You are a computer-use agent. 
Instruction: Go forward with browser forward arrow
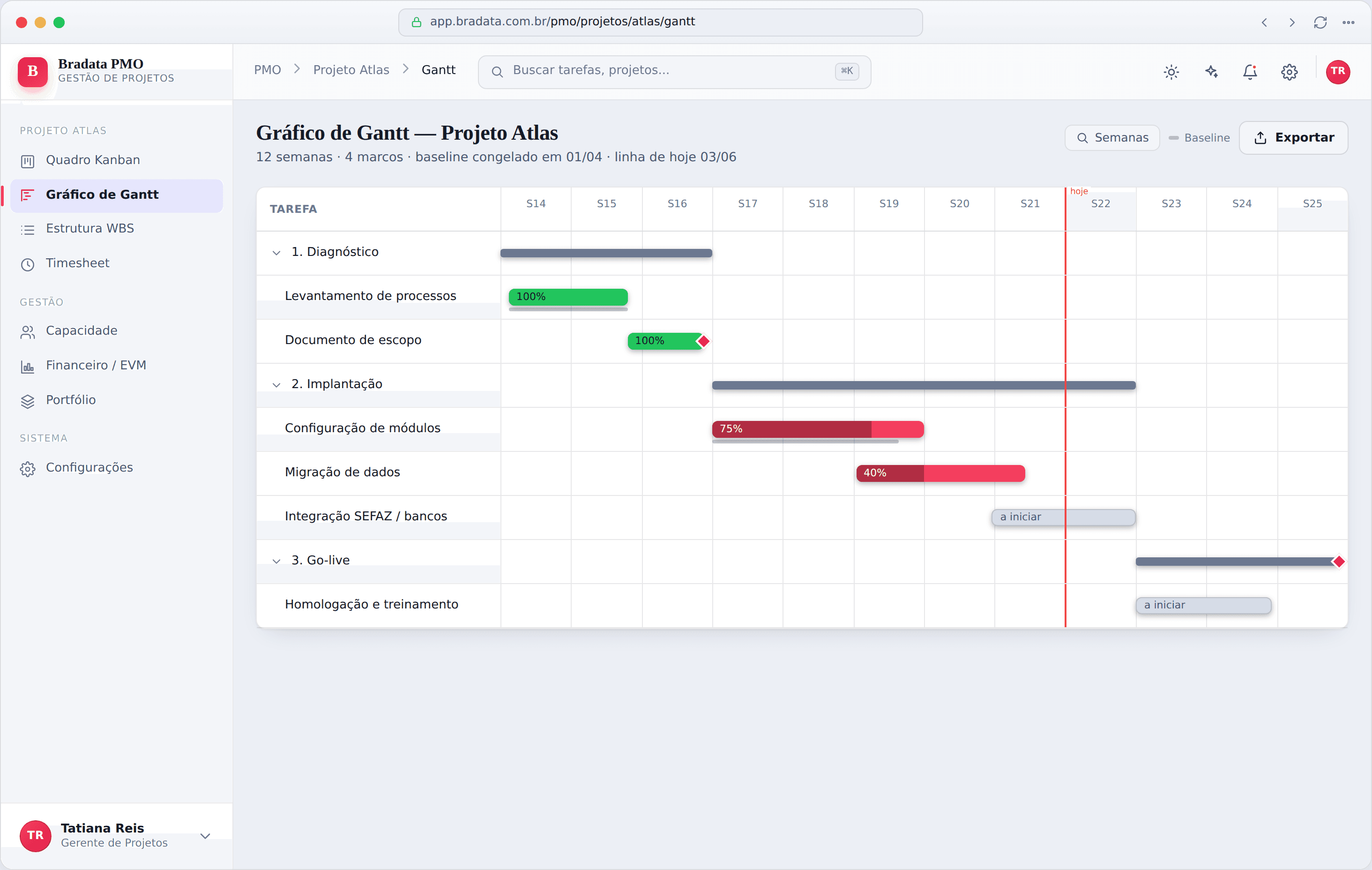[1292, 22]
